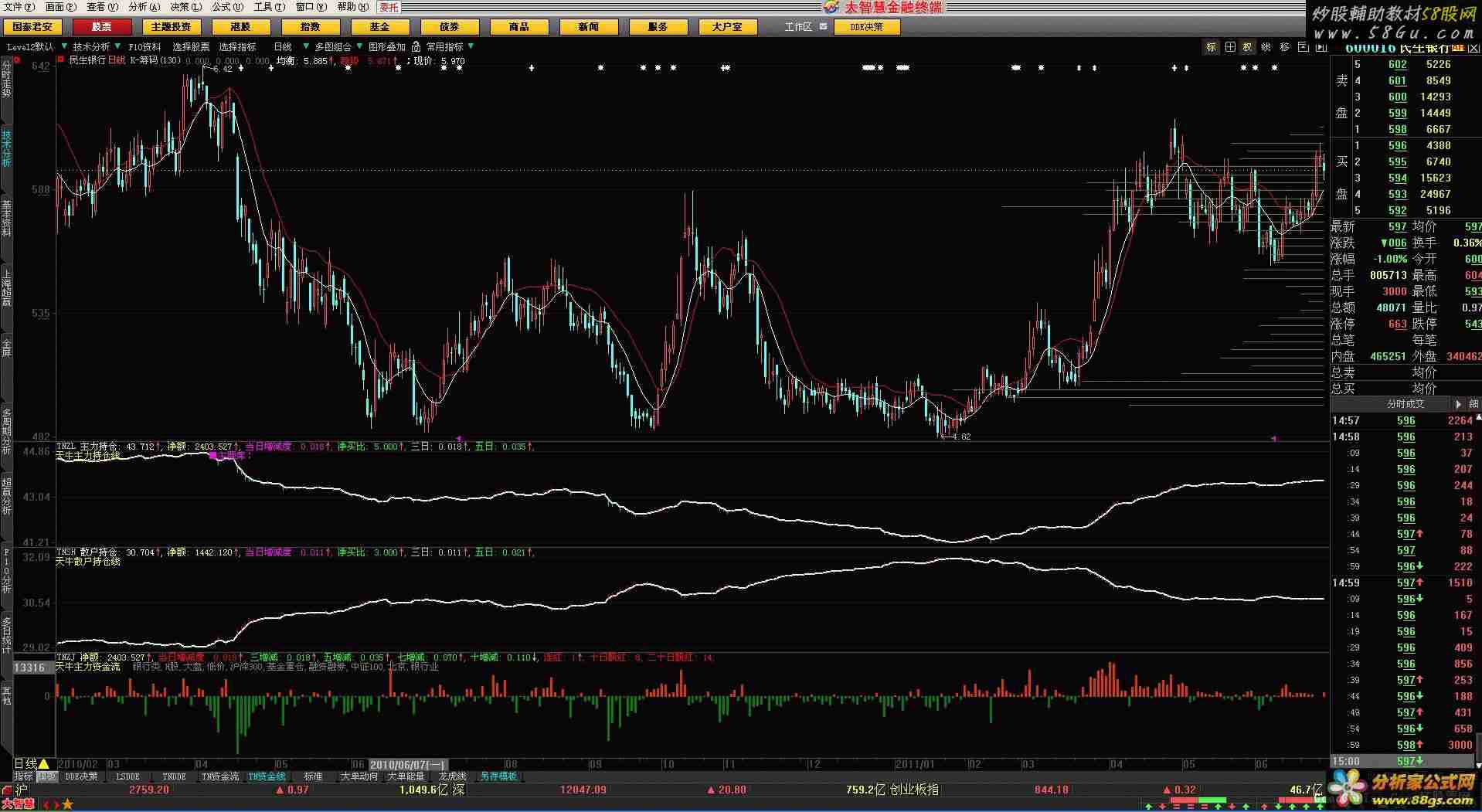The image size is (1482, 812).
Task: Click the DDE决策 yellow button
Action: click(x=866, y=27)
